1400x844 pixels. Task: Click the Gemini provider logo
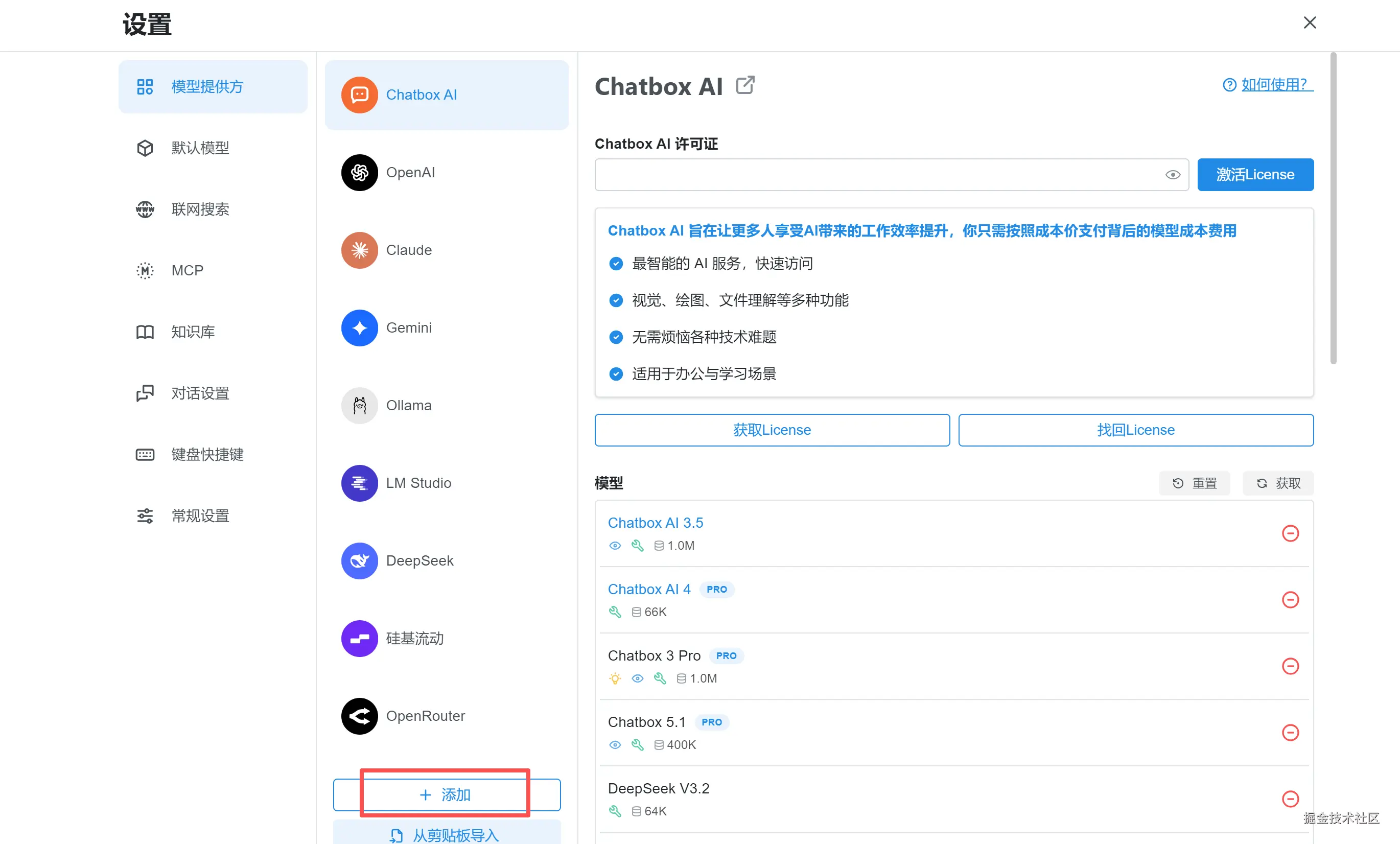coord(360,327)
